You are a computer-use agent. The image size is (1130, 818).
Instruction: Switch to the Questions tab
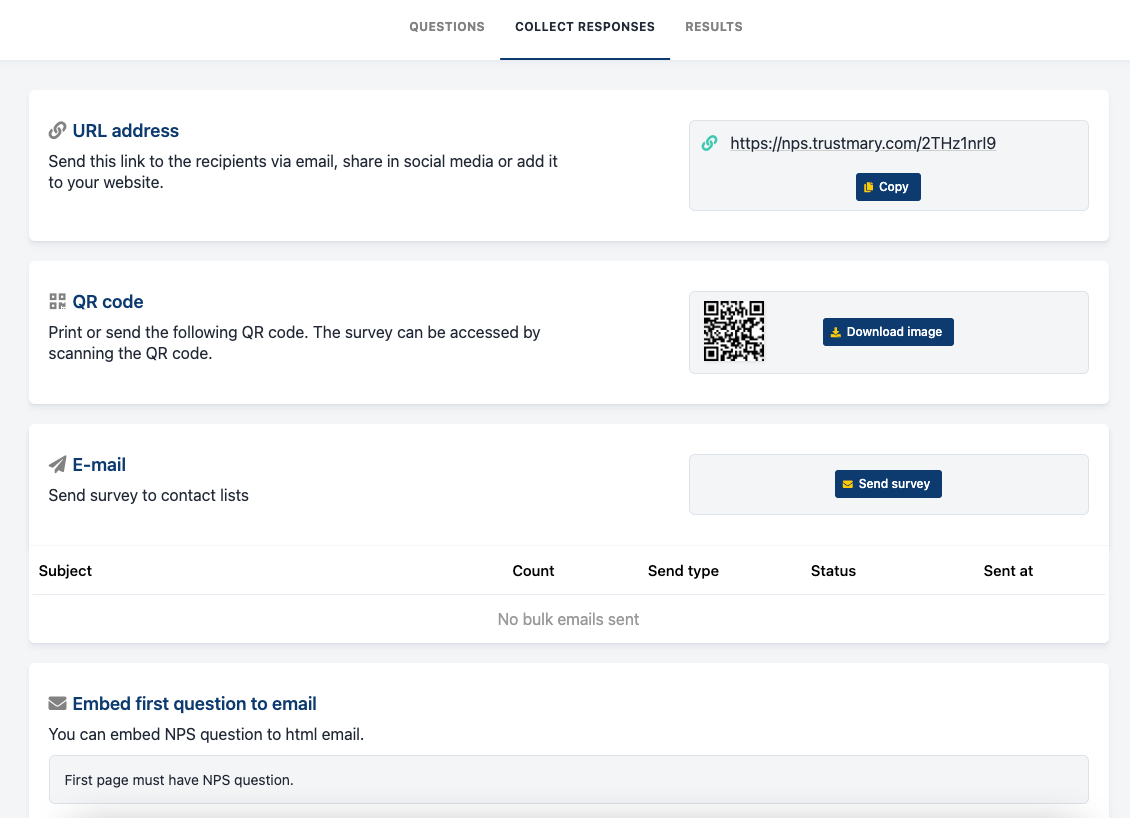[447, 27]
